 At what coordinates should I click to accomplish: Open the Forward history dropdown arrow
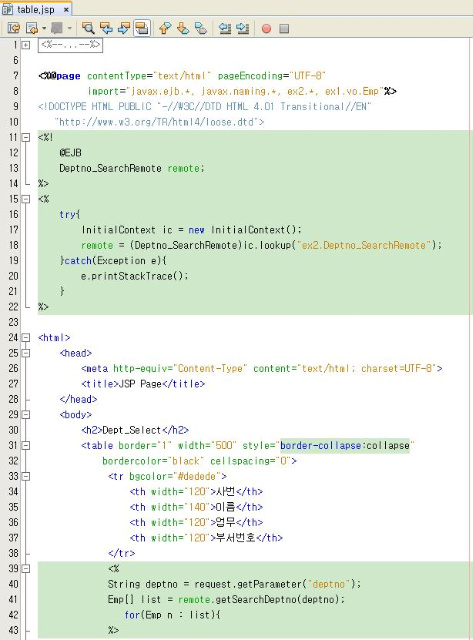[x=69, y=28]
